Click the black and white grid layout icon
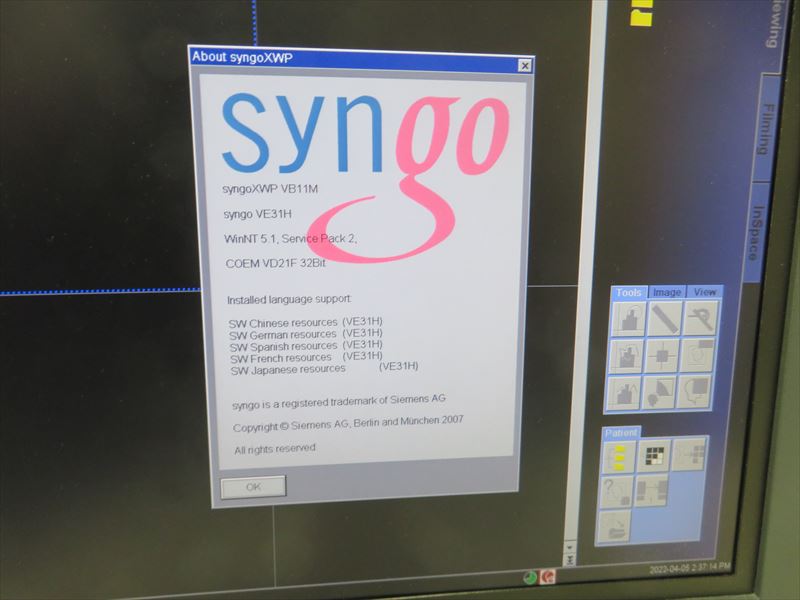 [654, 455]
